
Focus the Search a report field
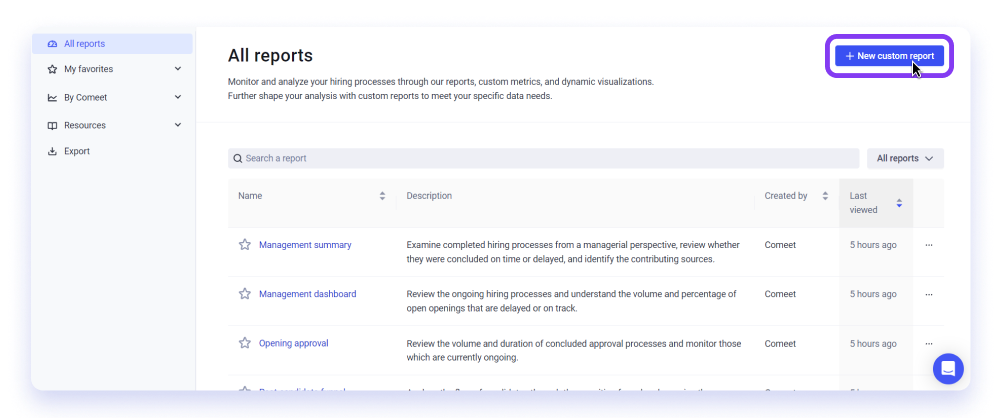(543, 158)
